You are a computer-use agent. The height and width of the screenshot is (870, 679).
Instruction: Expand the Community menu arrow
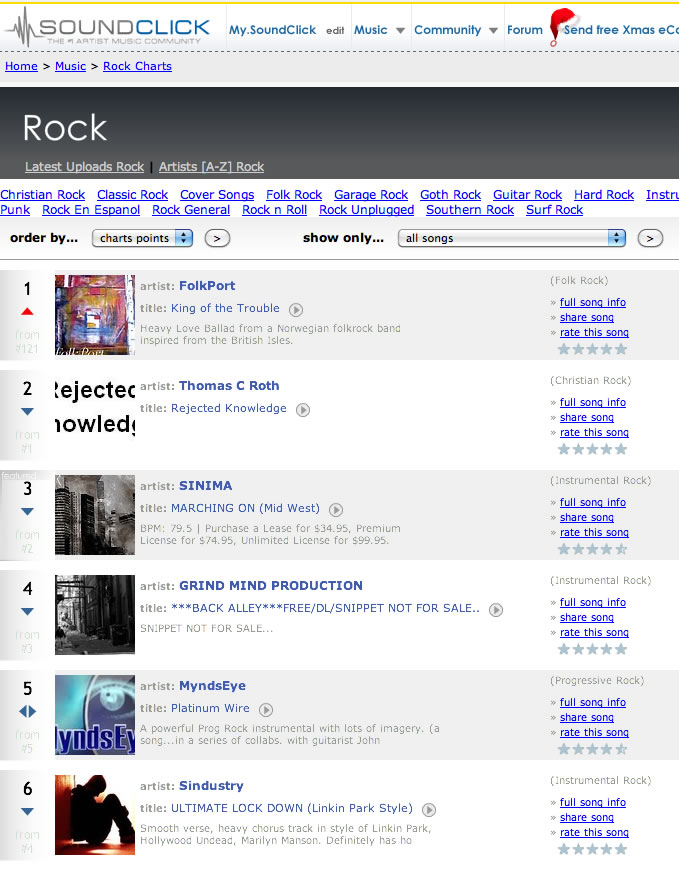(493, 31)
